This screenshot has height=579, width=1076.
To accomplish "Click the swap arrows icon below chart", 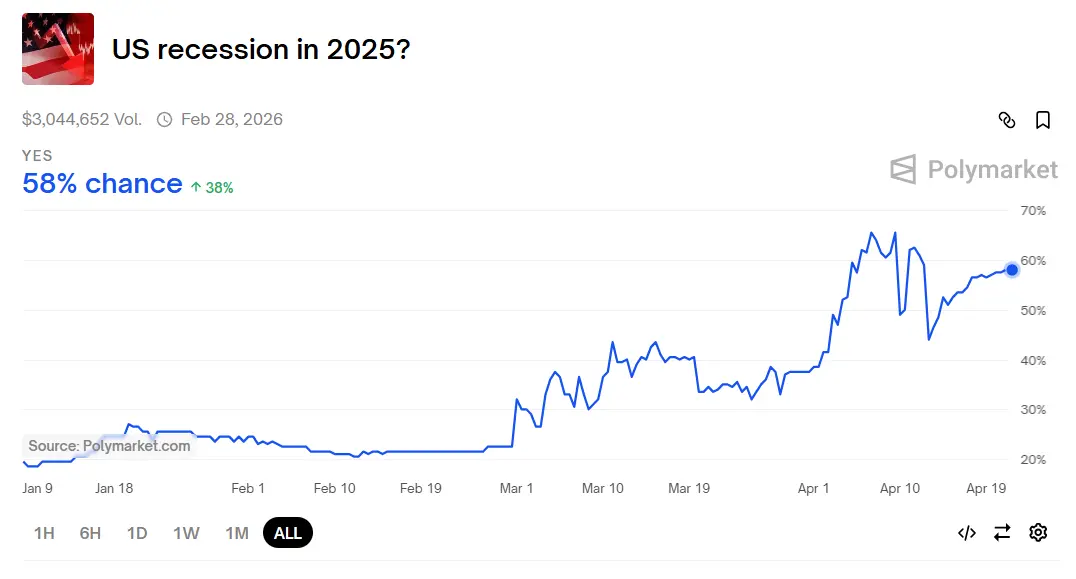I will [x=1002, y=533].
